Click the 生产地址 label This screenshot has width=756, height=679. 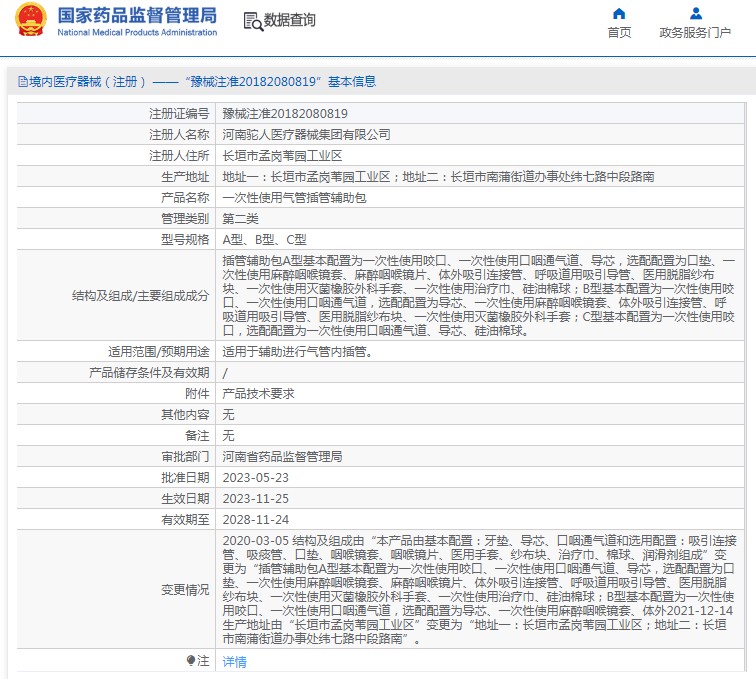point(185,177)
